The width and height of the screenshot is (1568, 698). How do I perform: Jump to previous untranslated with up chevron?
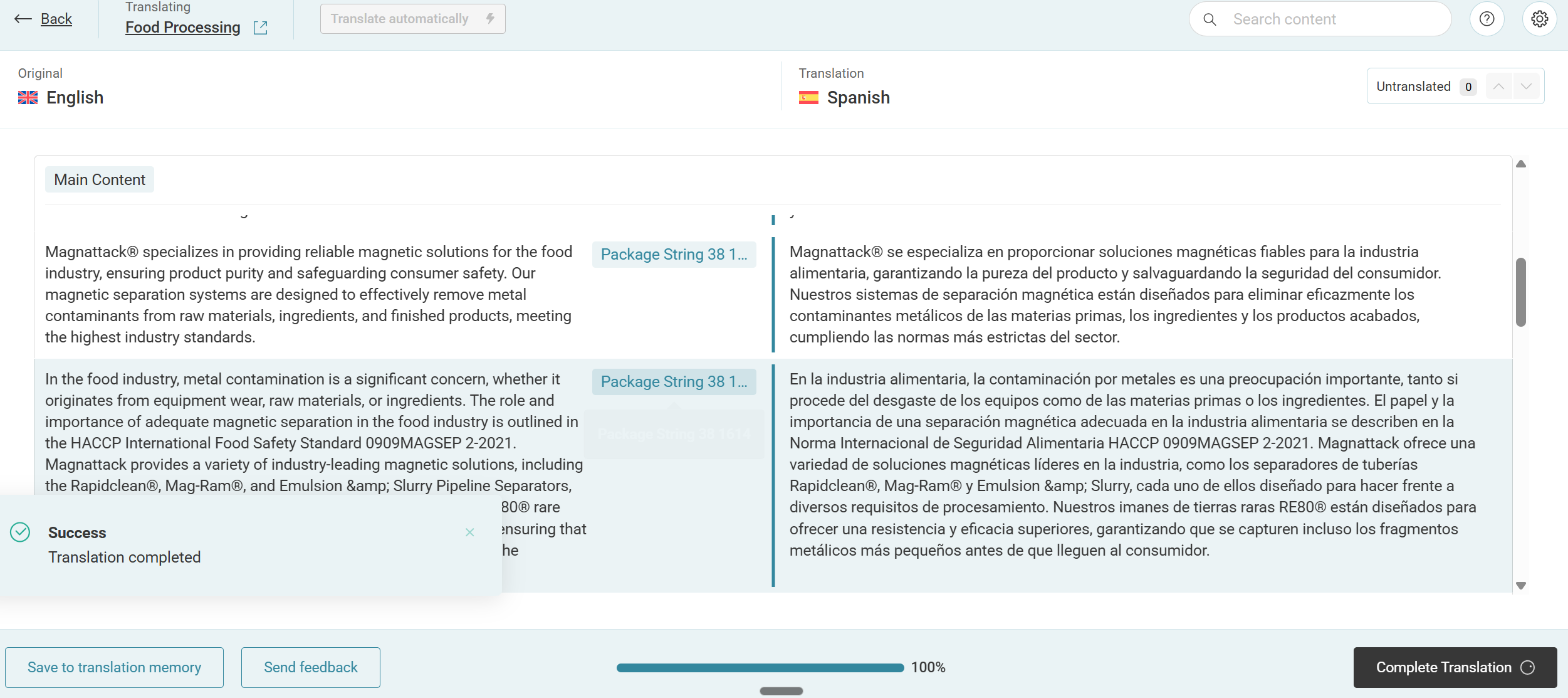[x=1498, y=87]
